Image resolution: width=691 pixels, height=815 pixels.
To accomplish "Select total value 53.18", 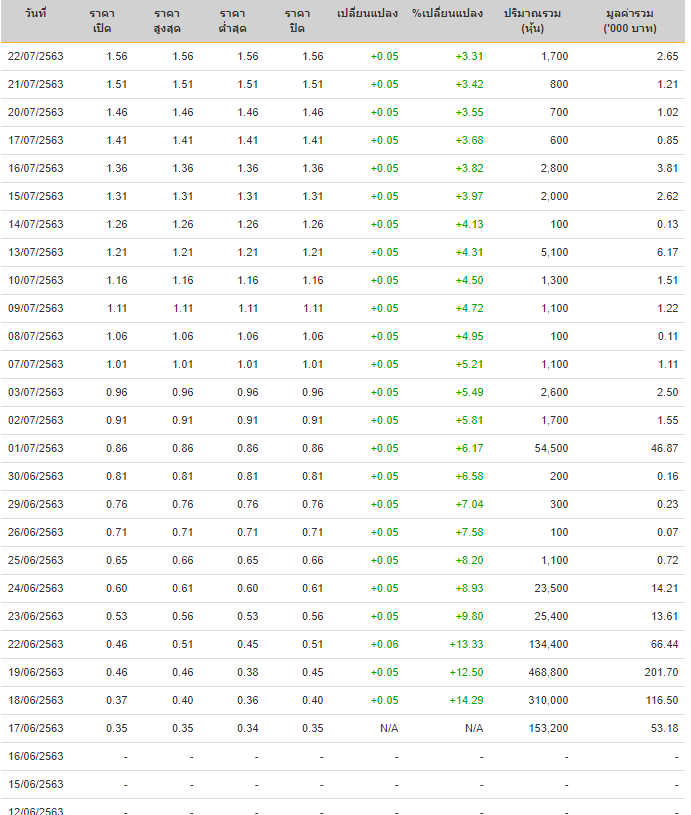I will tap(664, 729).
